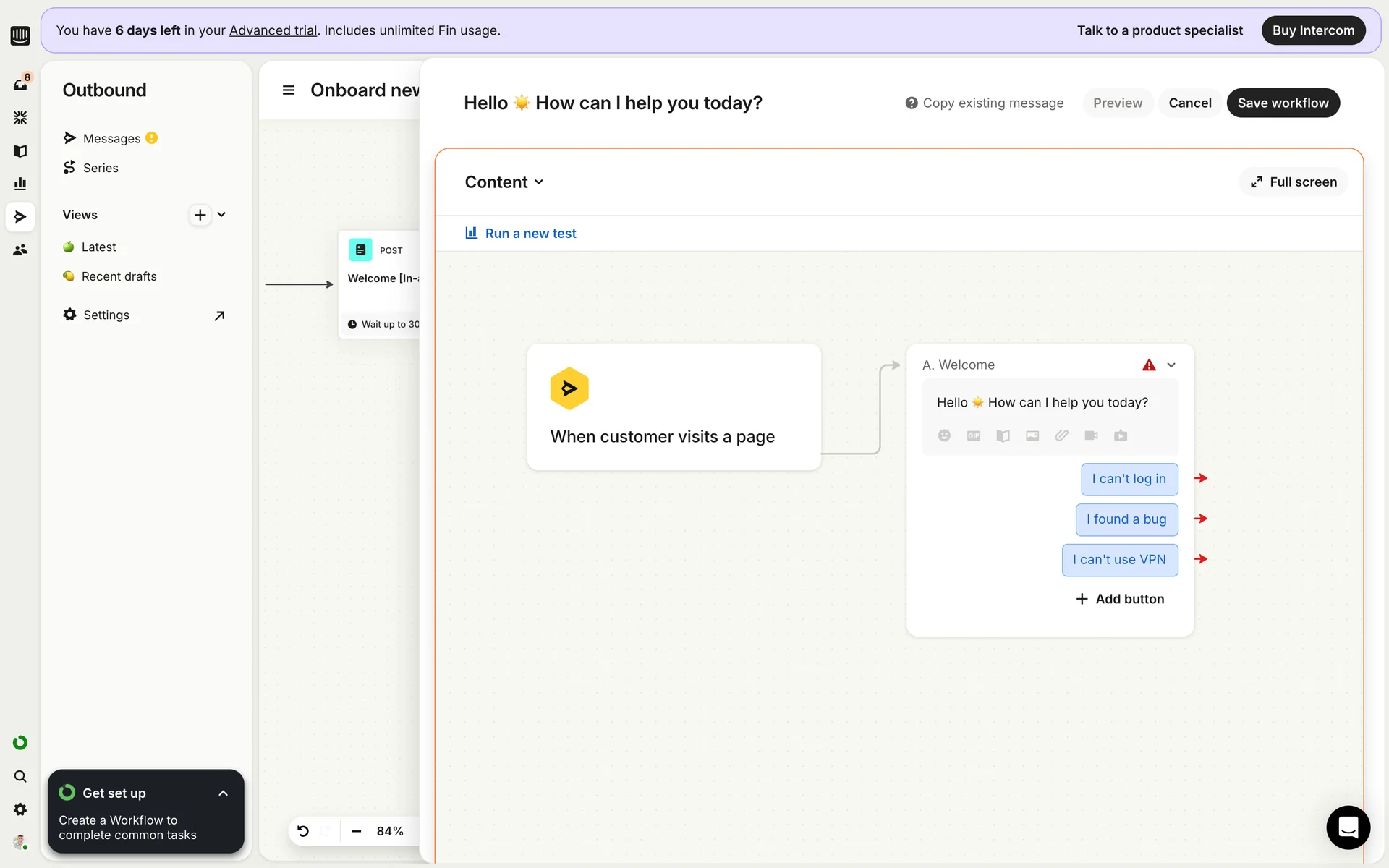This screenshot has height=868, width=1389.
Task: Click the insert image icon
Action: (x=1032, y=435)
